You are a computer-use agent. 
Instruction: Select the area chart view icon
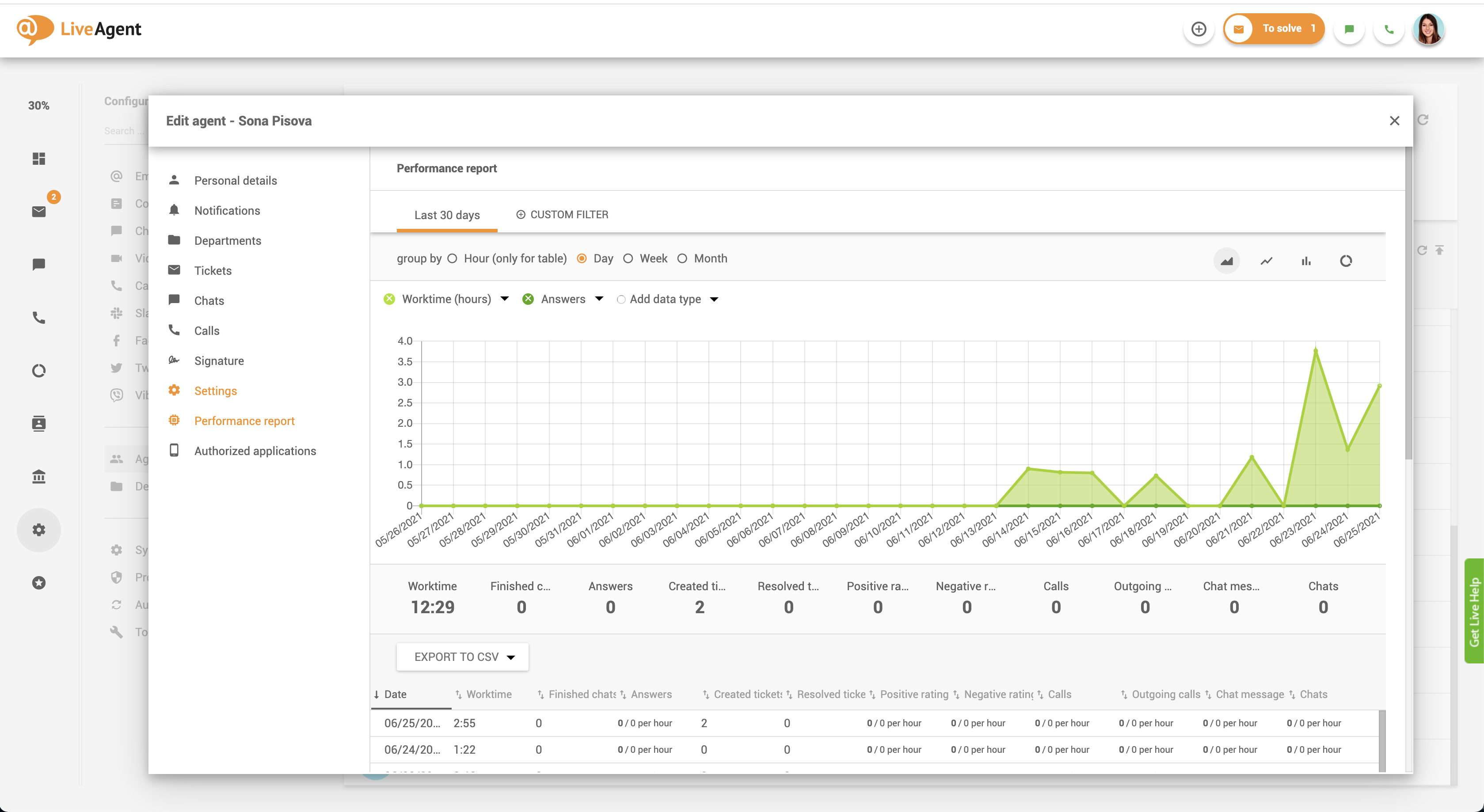point(1227,261)
